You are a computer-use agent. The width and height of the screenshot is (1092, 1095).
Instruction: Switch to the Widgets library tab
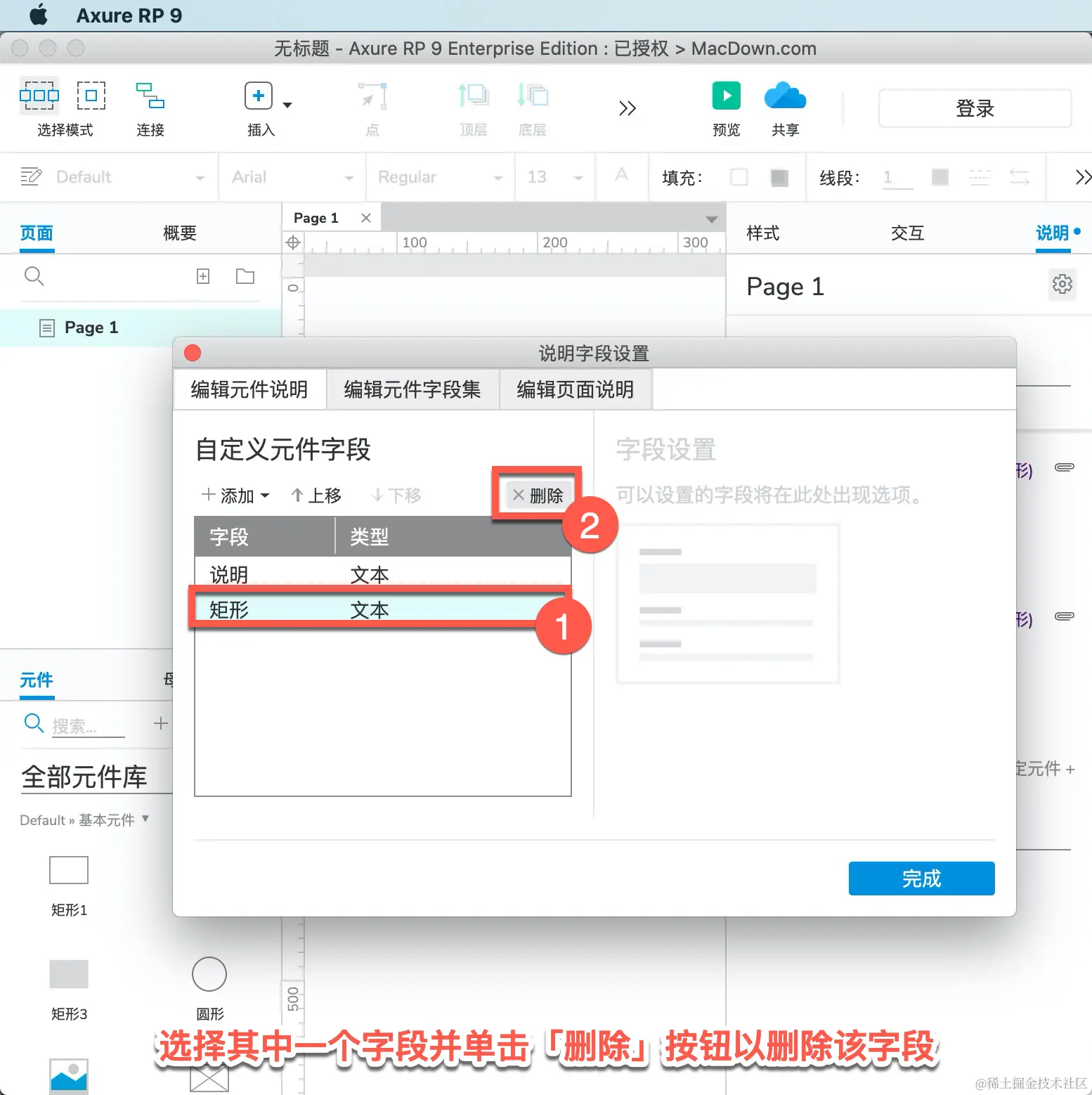(x=37, y=680)
